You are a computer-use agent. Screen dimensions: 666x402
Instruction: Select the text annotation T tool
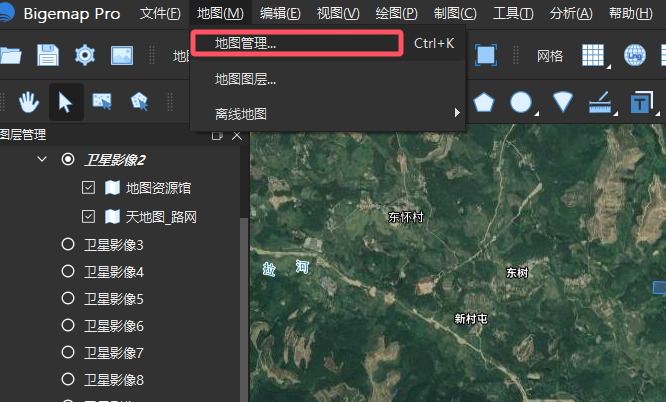click(x=641, y=102)
